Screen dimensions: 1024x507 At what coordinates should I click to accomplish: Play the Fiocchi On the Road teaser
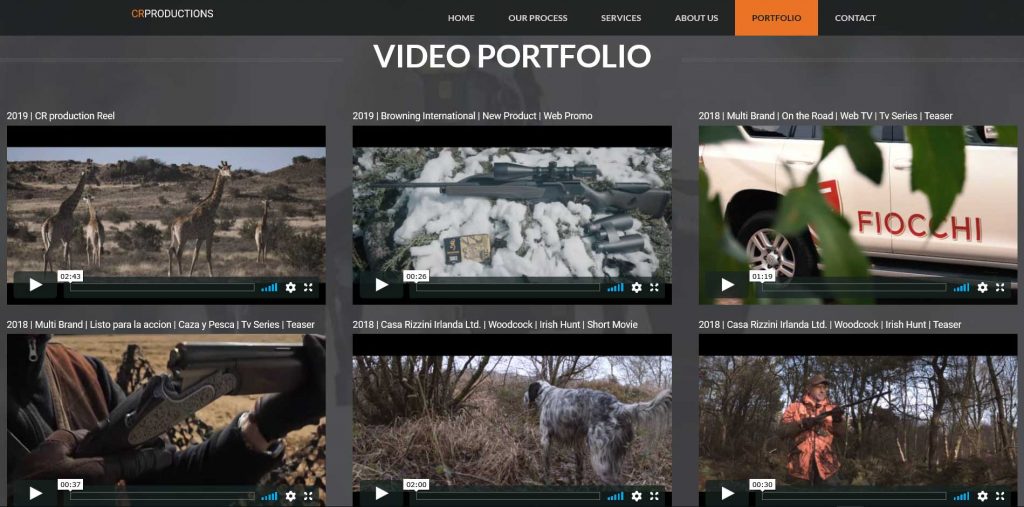click(727, 286)
